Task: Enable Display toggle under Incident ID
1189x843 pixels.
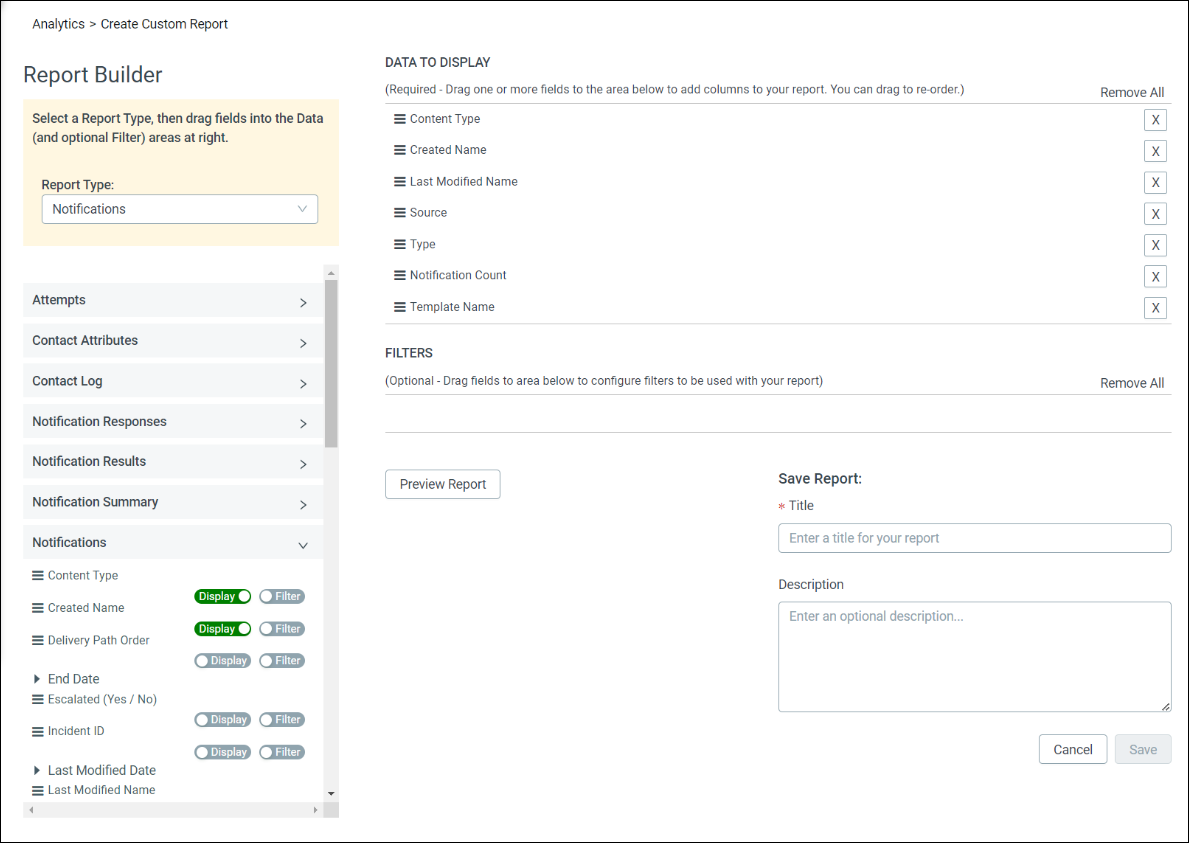Action: coord(222,752)
